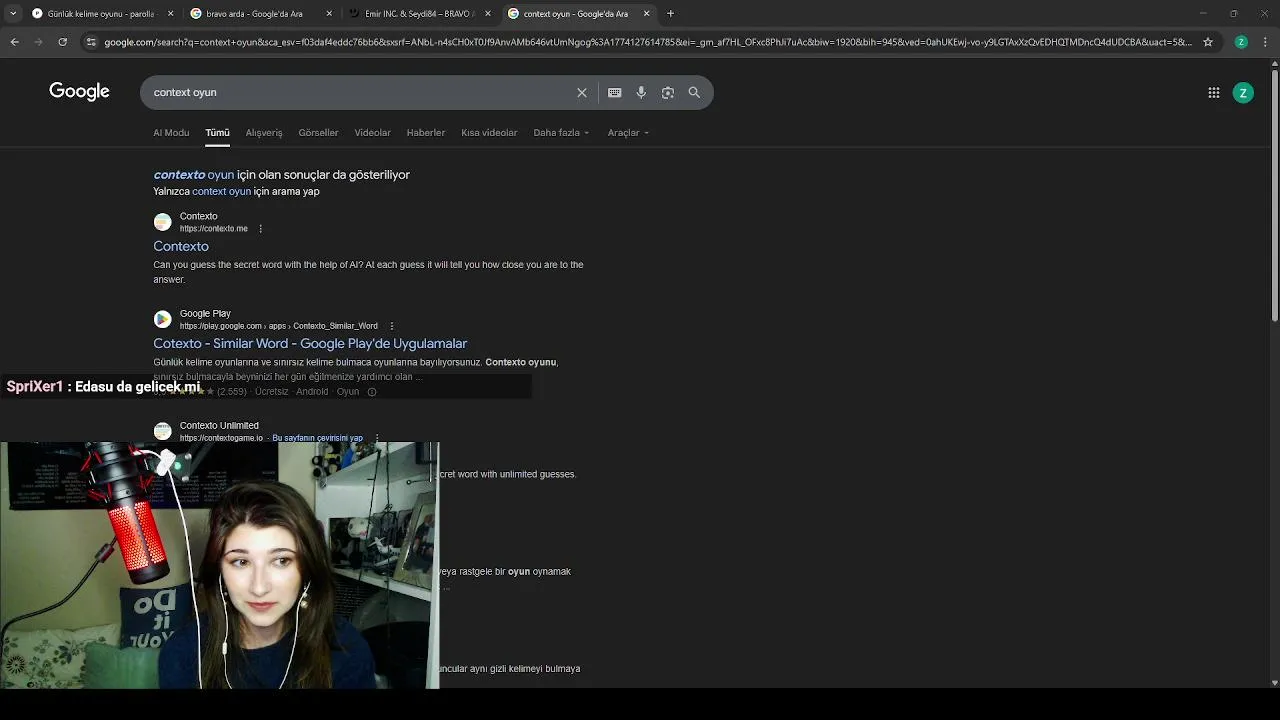
Task: Select the Haberler search tab
Action: 426,133
